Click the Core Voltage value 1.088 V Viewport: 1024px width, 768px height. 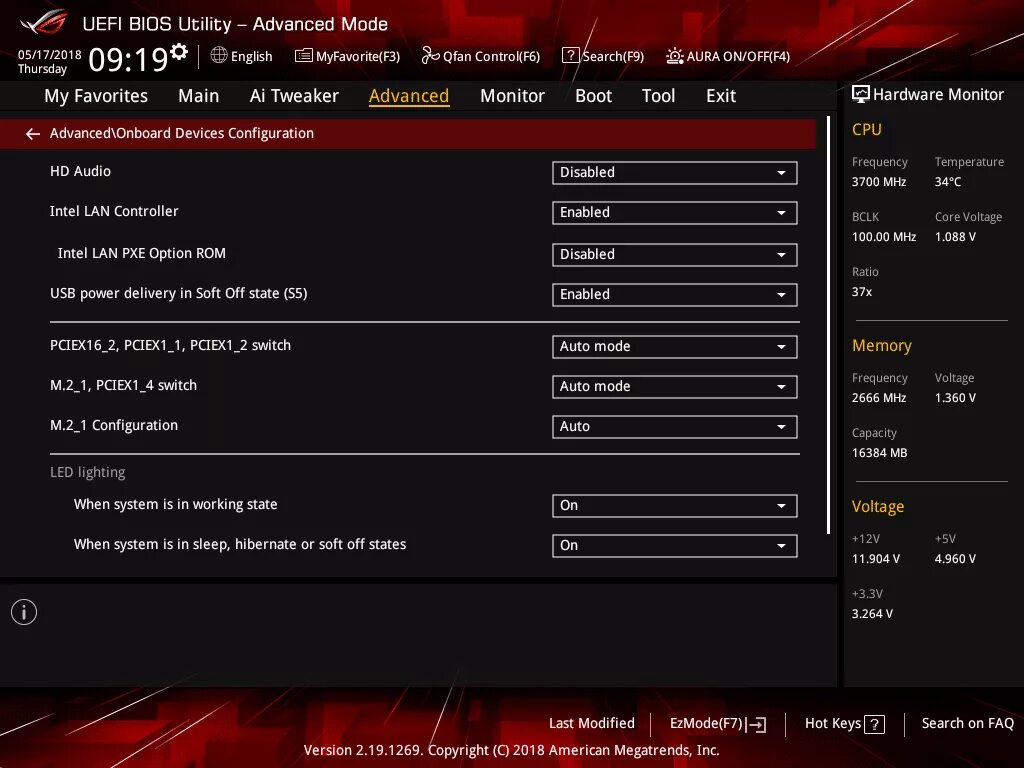click(955, 236)
